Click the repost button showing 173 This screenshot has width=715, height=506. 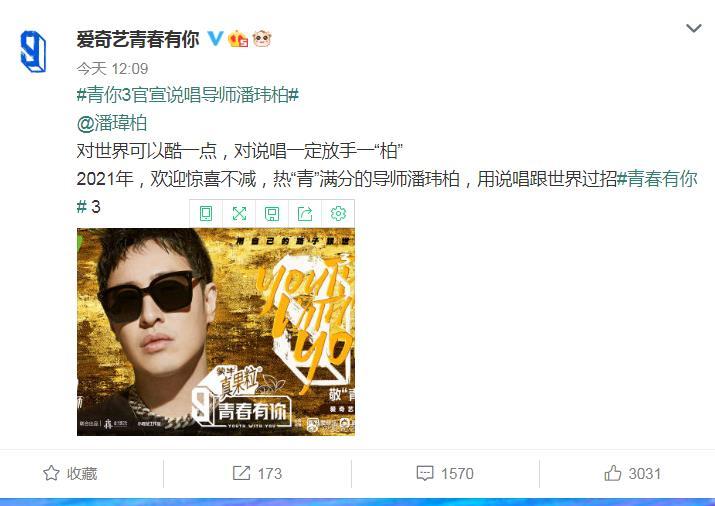coord(257,474)
